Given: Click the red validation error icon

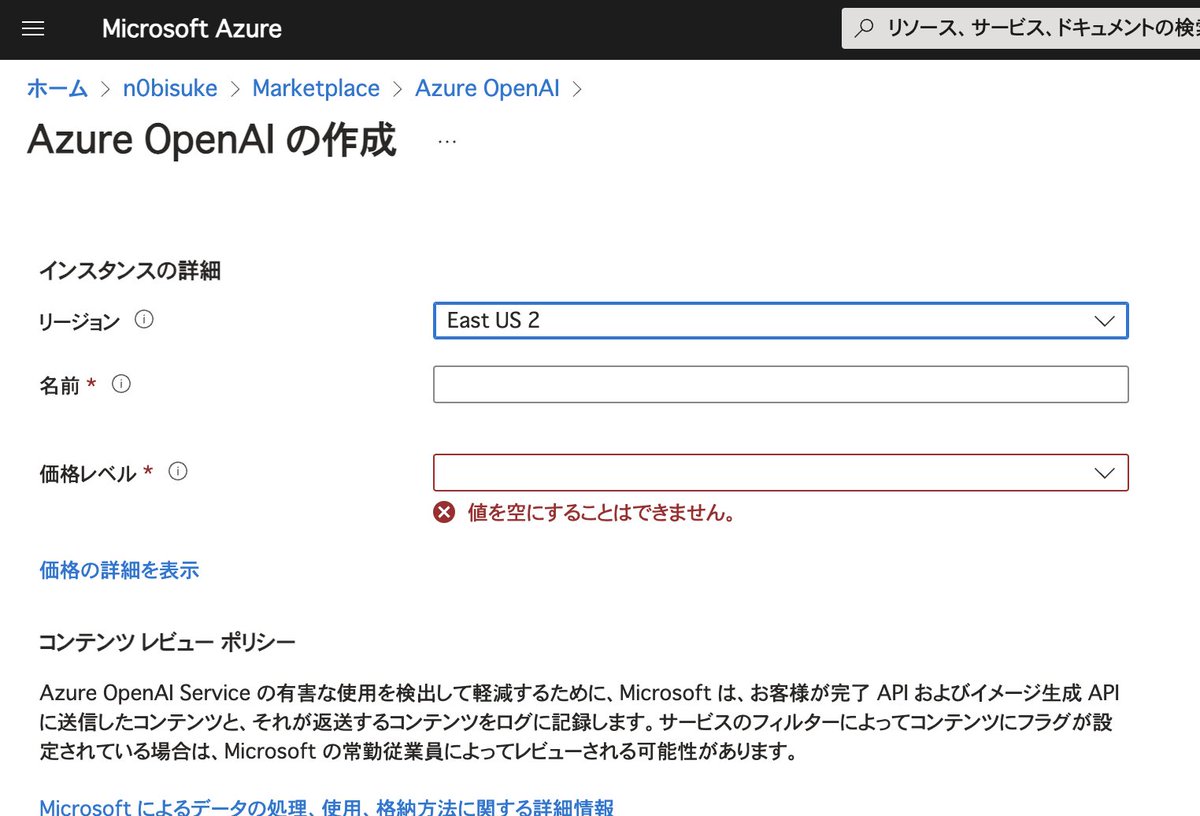Looking at the screenshot, I should pos(444,513).
